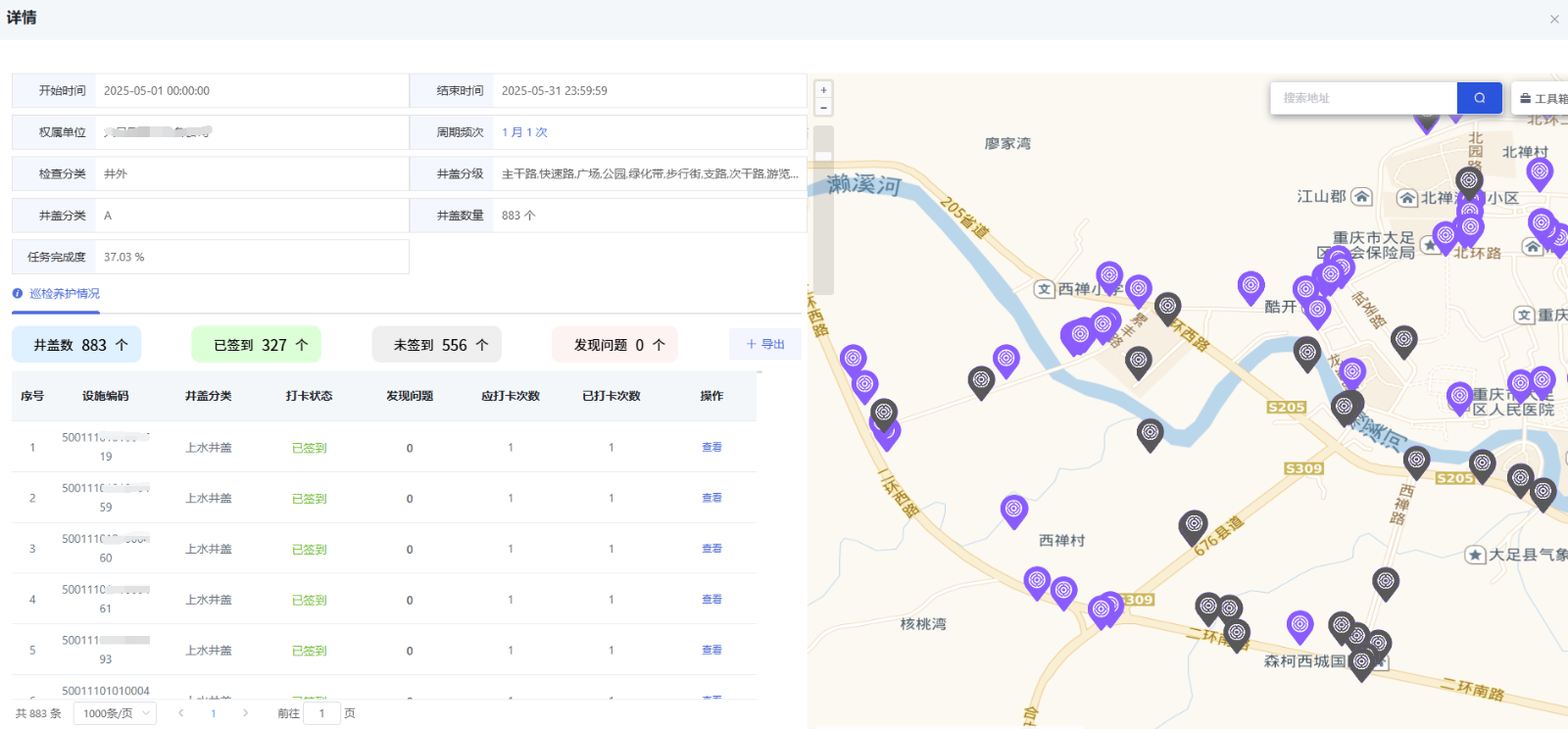The image size is (1568, 729).
Task: Filter by 未签到 556 summary card
Action: tap(436, 345)
